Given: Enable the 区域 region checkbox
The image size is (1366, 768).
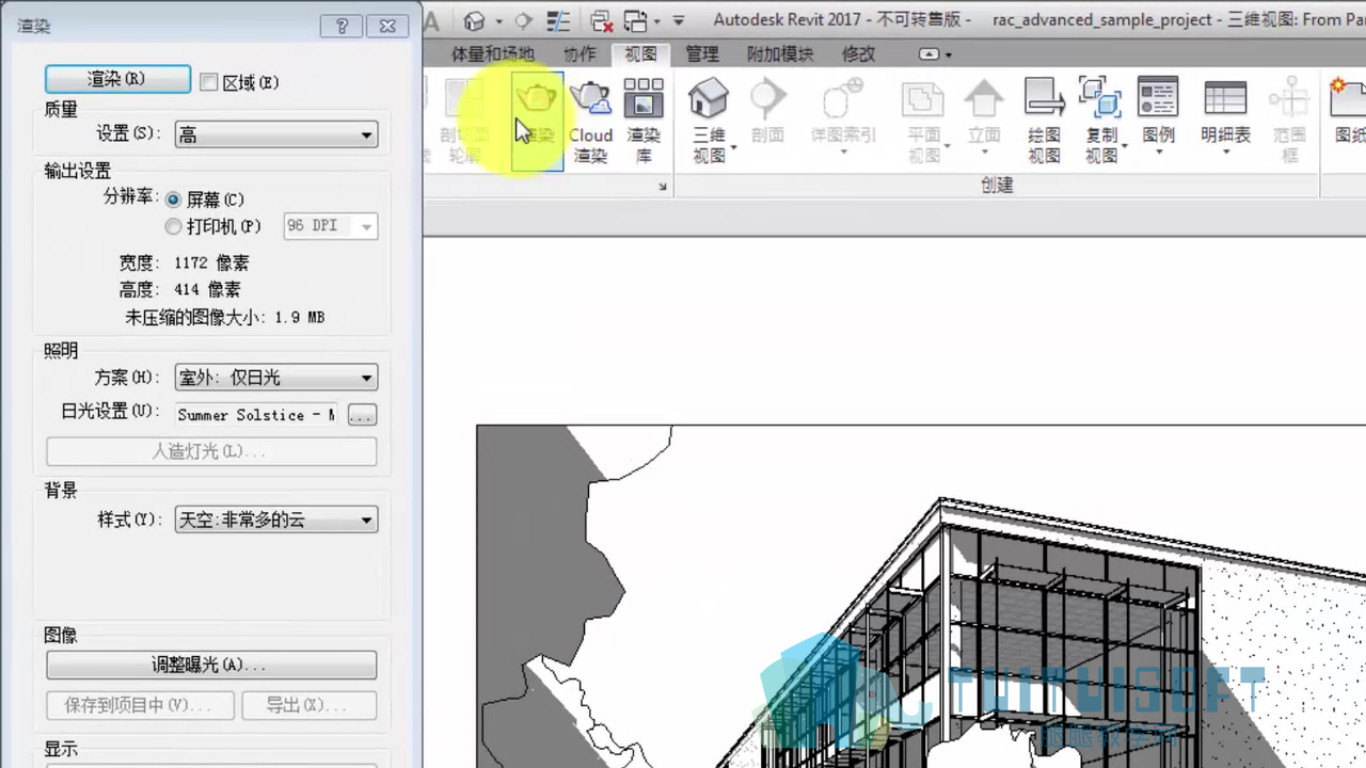Looking at the screenshot, I should pos(209,82).
